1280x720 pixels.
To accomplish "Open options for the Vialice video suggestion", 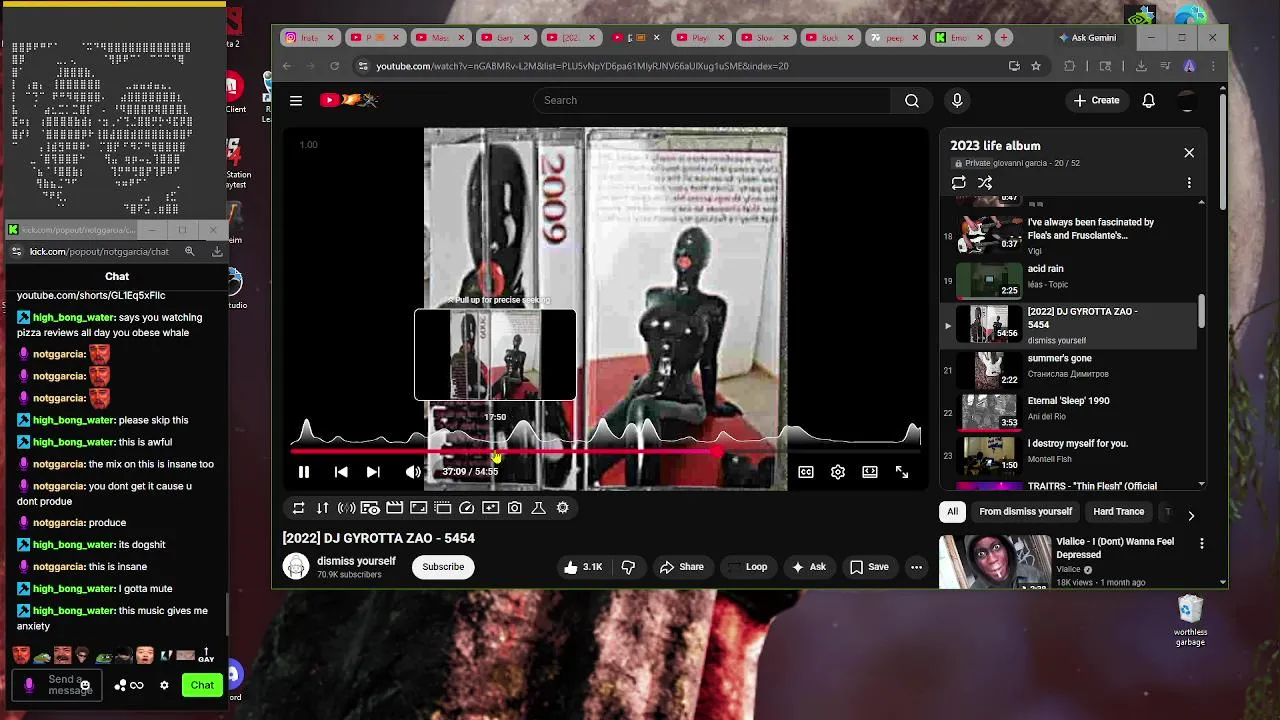I will (x=1202, y=543).
